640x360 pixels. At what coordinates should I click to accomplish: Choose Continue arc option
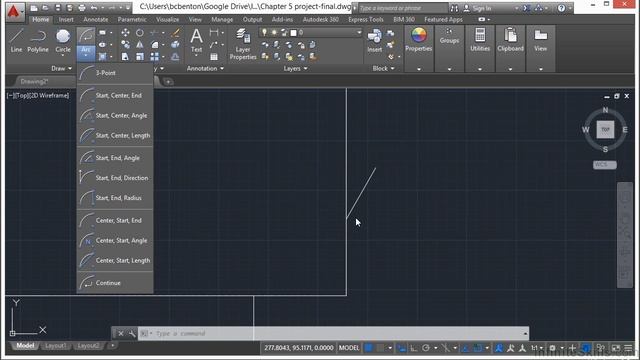coord(115,283)
